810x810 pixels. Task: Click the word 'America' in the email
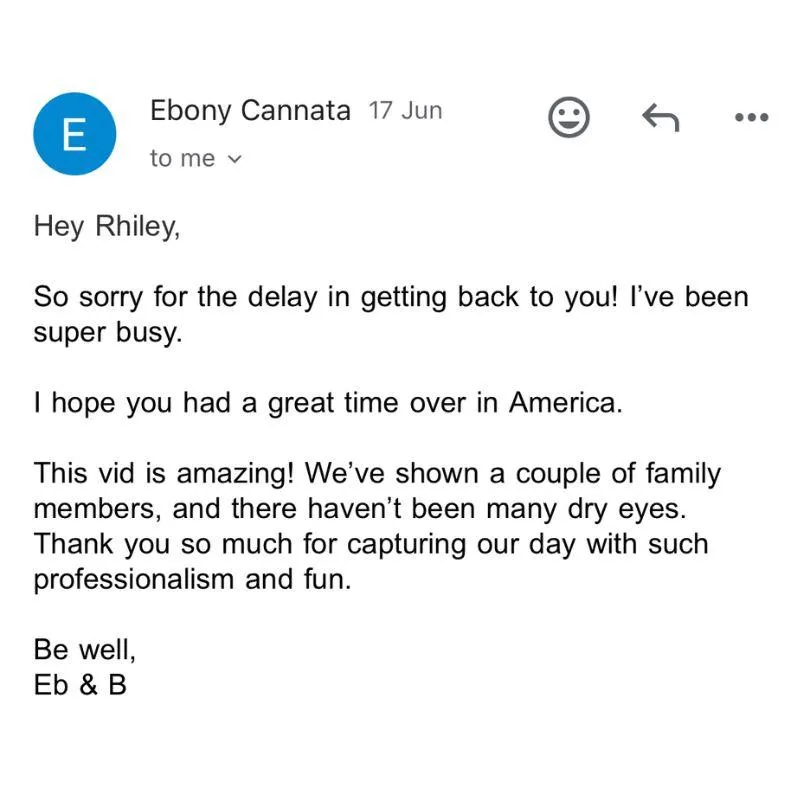pos(563,403)
